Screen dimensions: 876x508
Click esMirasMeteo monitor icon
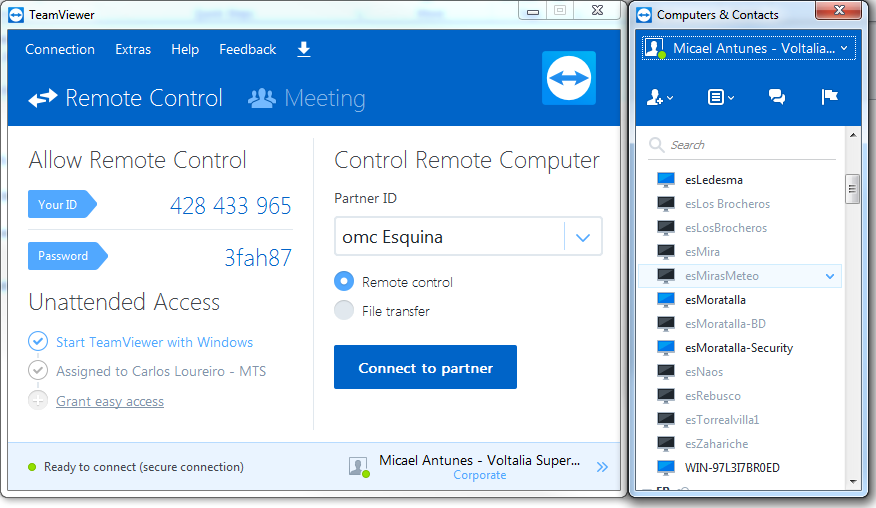(x=666, y=276)
